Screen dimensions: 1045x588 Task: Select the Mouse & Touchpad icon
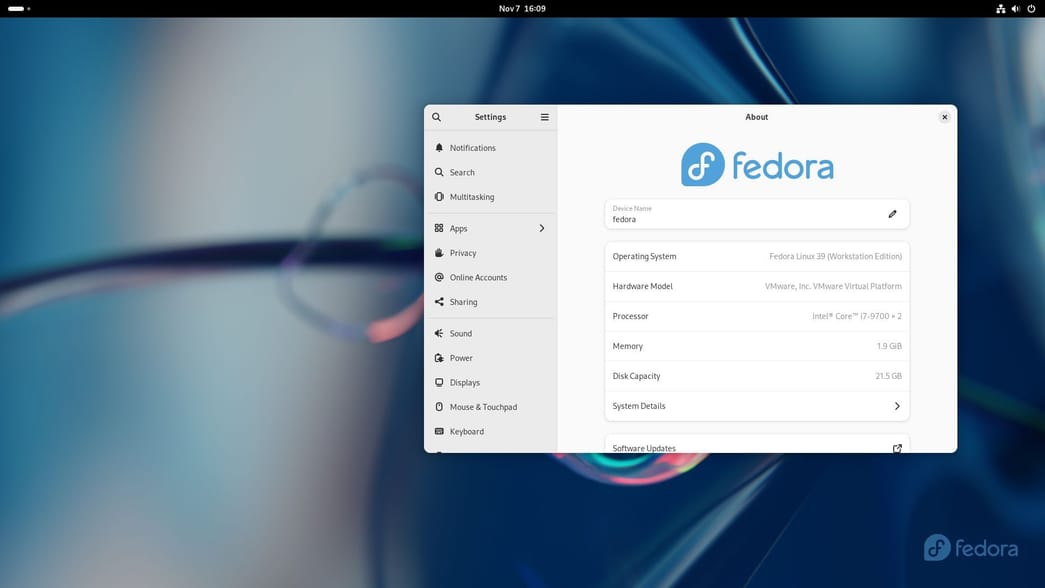tap(438, 406)
